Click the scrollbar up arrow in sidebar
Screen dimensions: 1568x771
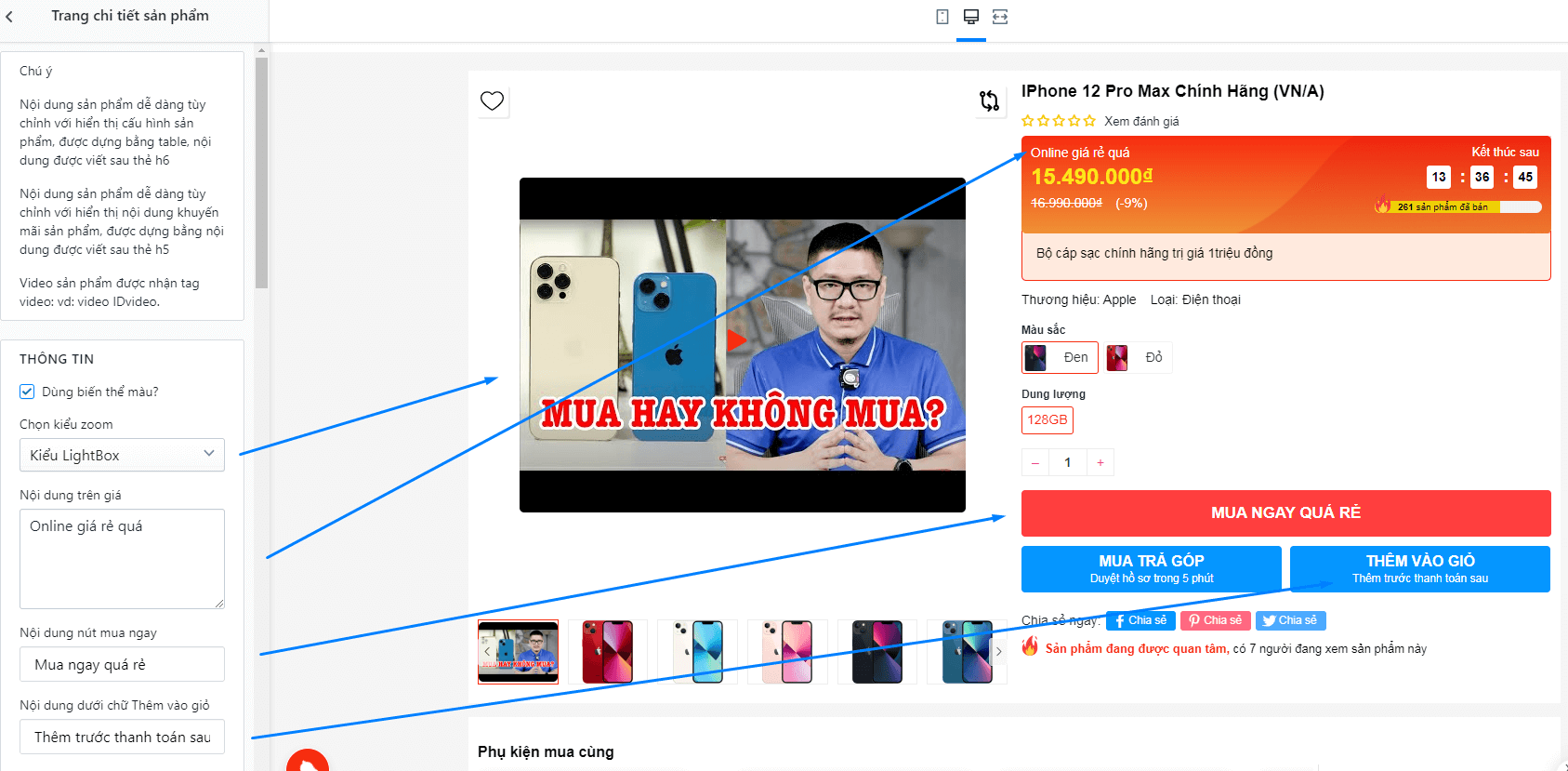[x=262, y=50]
